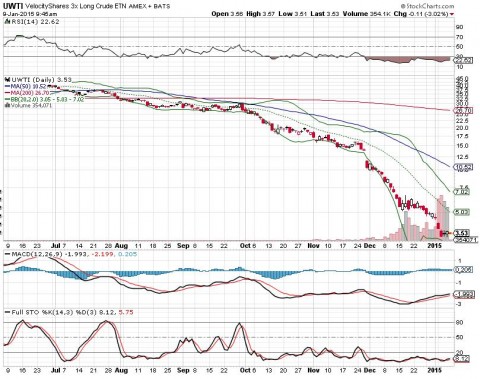The height and width of the screenshot is (379, 480).
Task: Click 'Nov' on the date axis under the price chart
Action: point(314,246)
